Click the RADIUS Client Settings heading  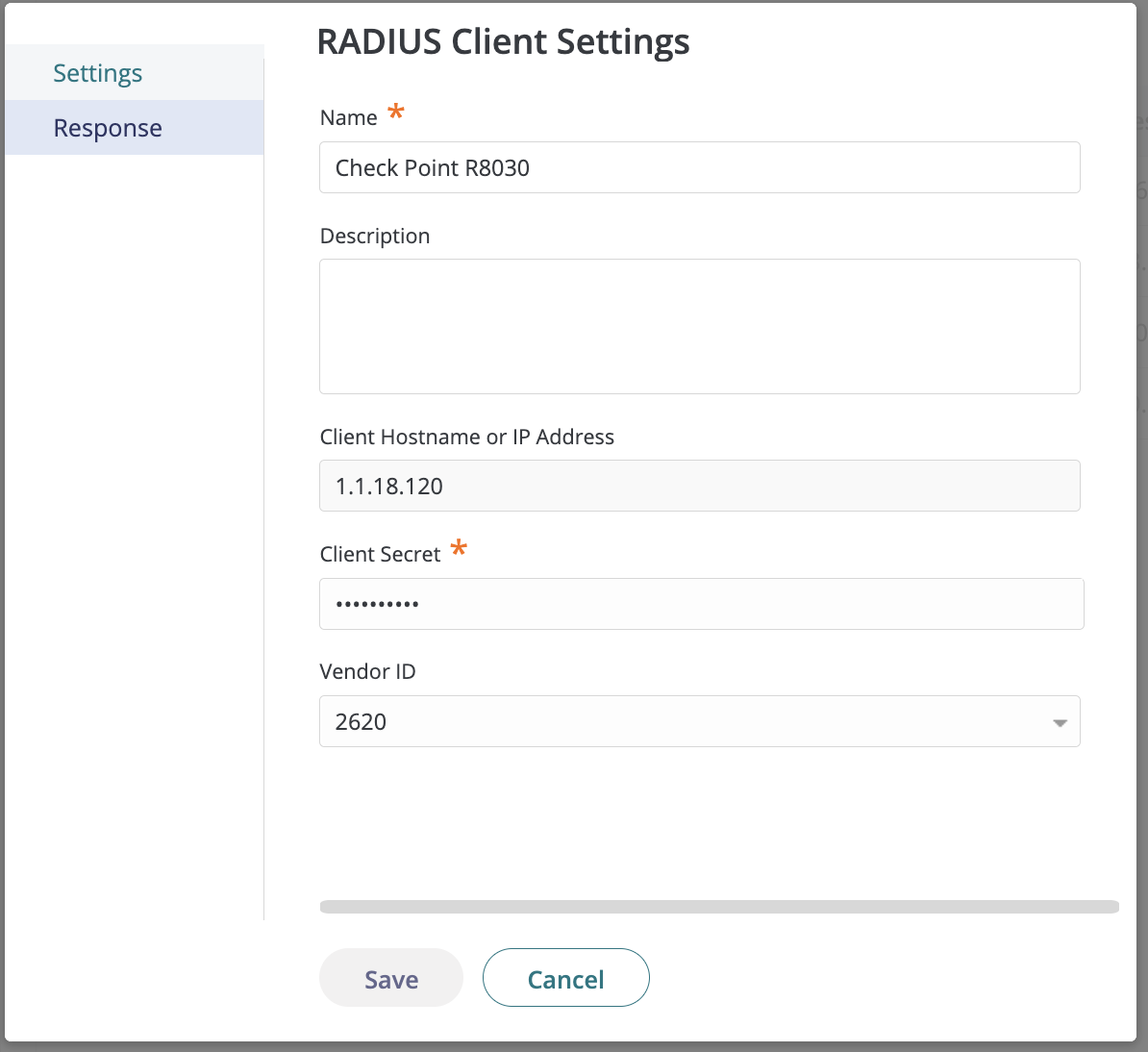pos(504,41)
